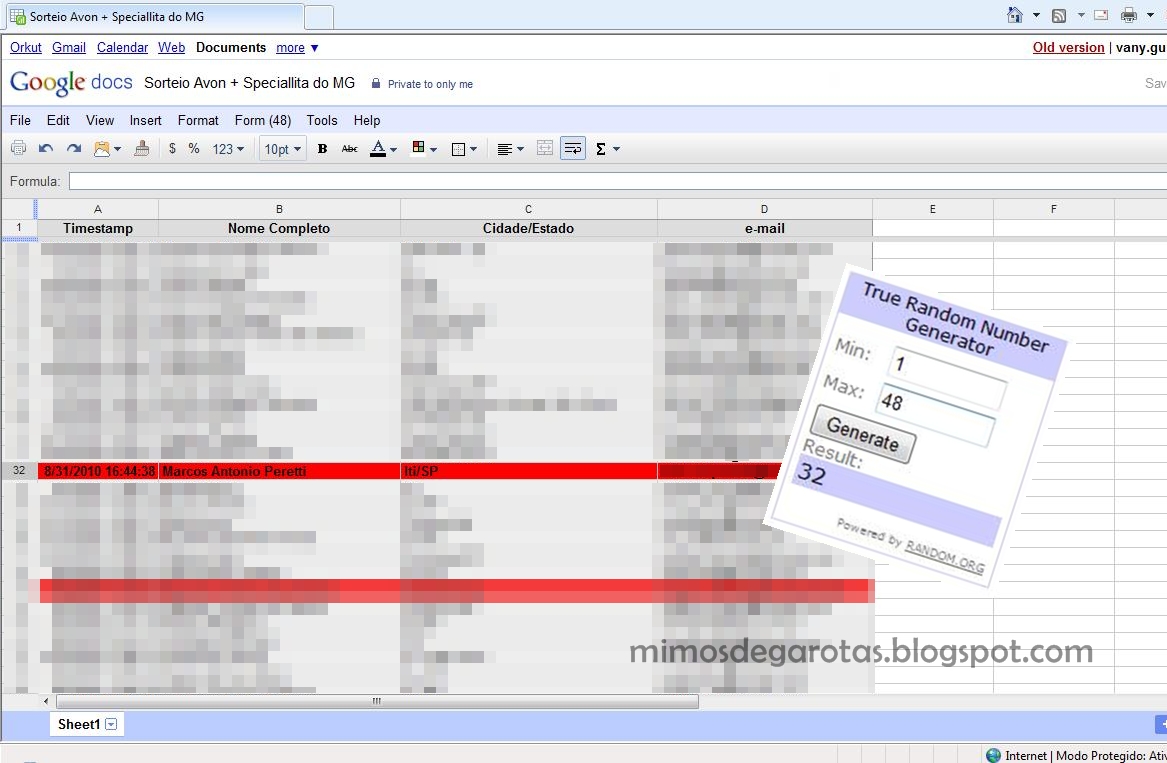Format as currency with dollar sign

[173, 149]
